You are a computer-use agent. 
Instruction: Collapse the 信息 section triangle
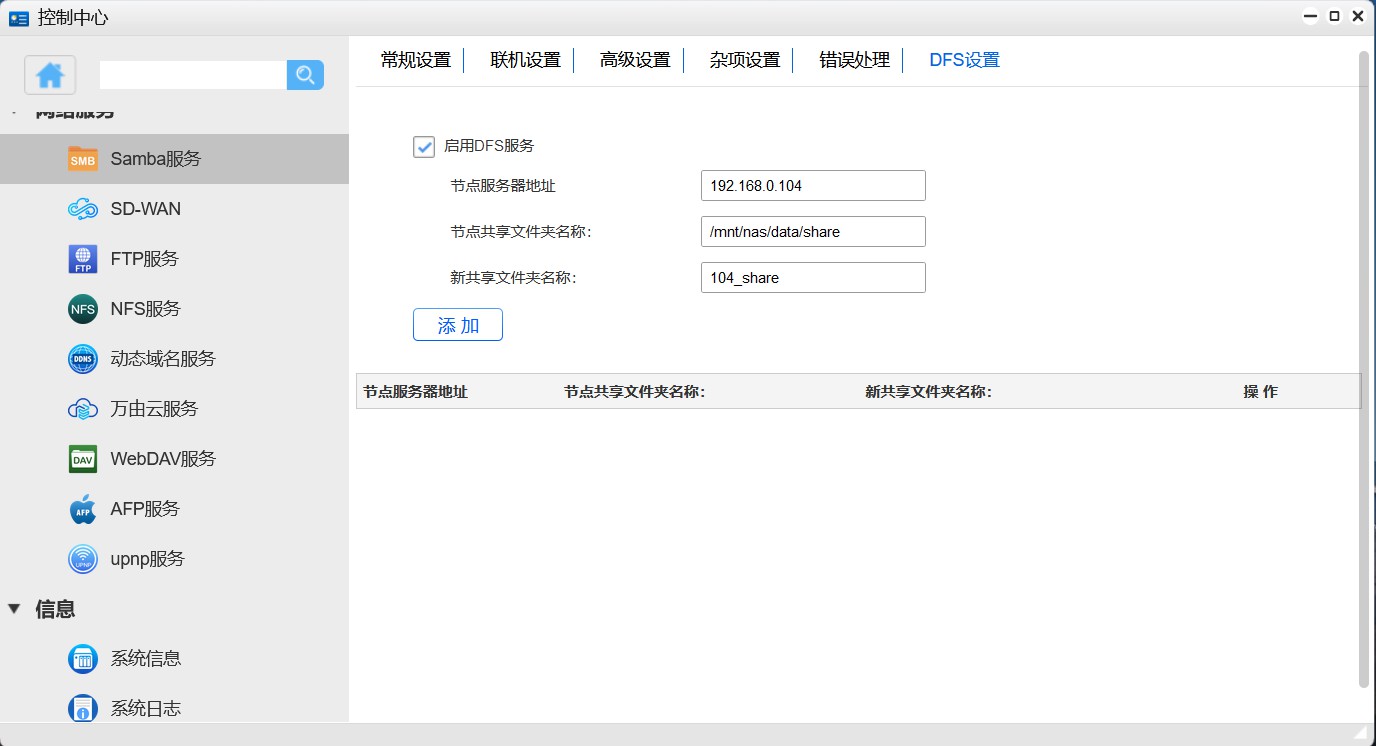(x=14, y=609)
